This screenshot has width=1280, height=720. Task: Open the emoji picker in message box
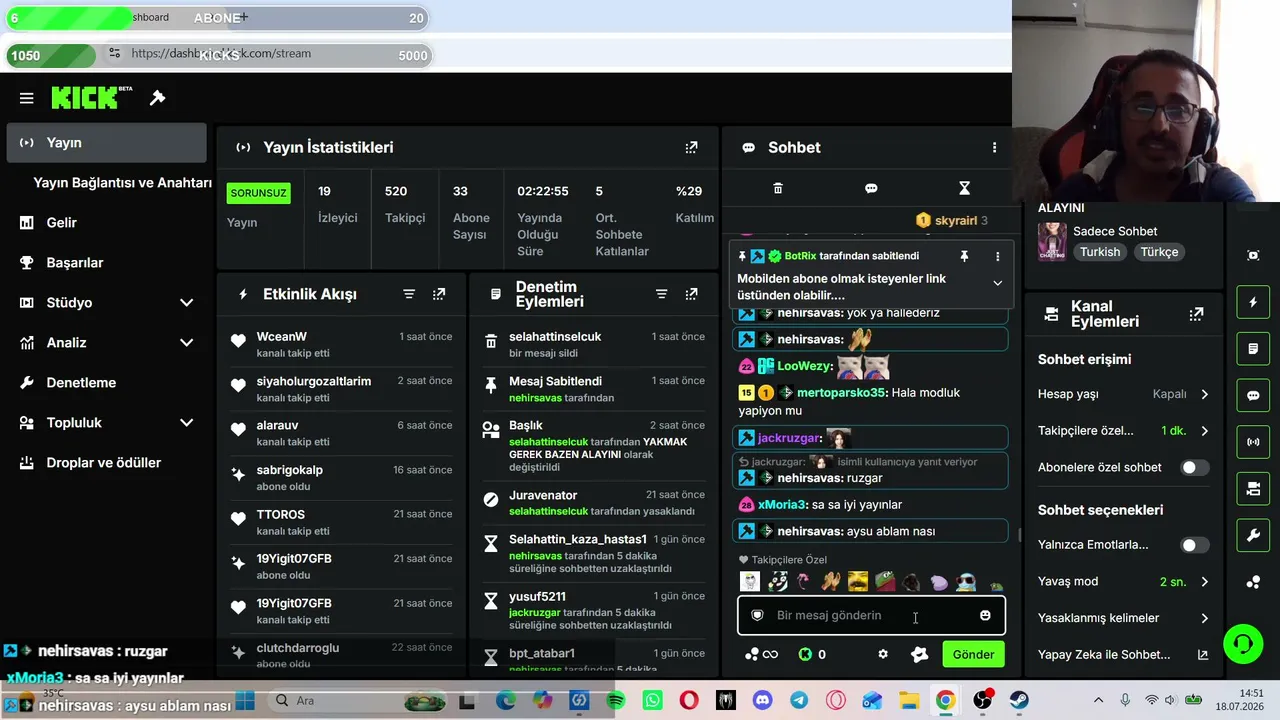coord(985,615)
